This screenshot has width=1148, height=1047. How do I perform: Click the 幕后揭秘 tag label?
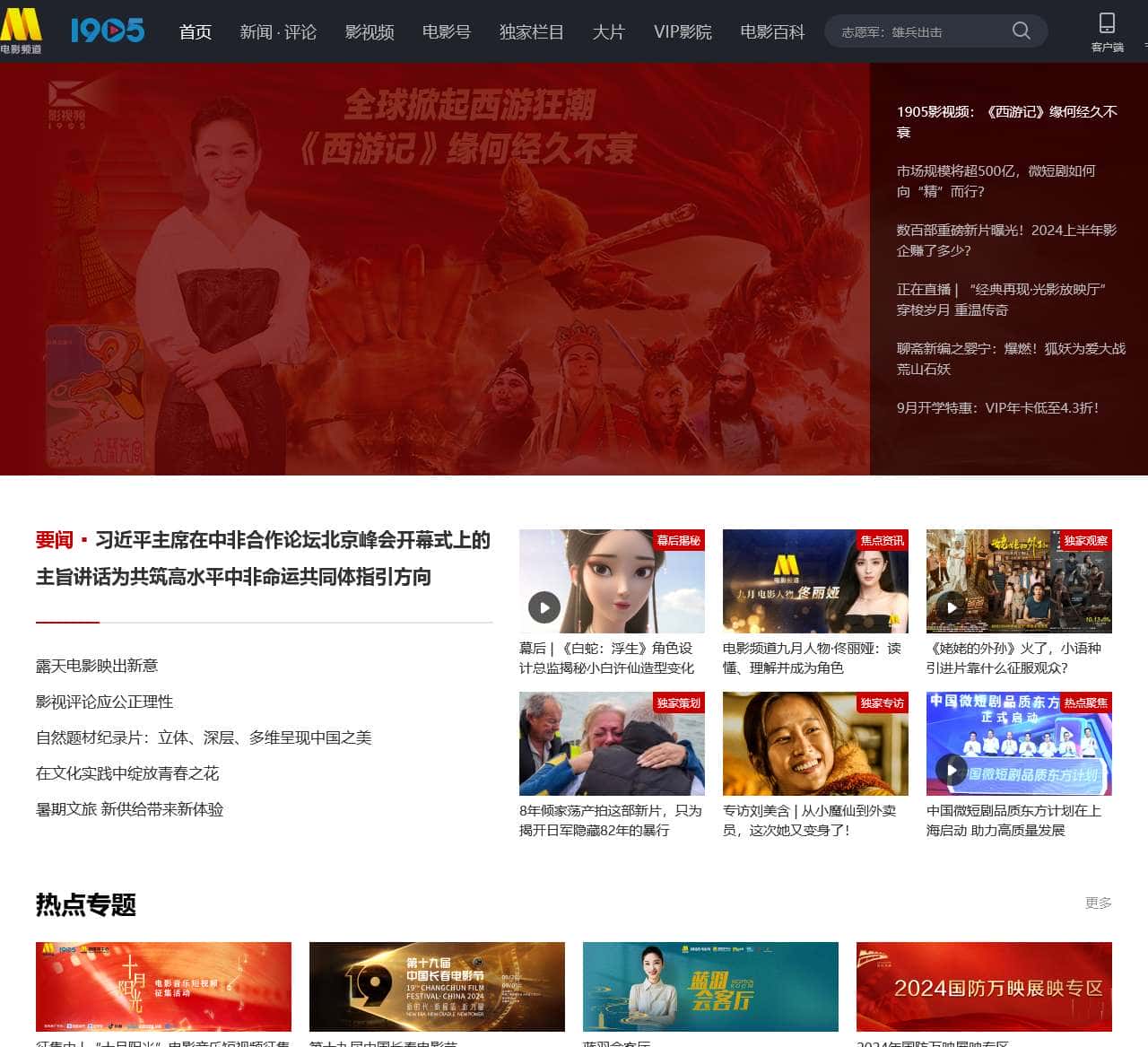pyautogui.click(x=679, y=540)
